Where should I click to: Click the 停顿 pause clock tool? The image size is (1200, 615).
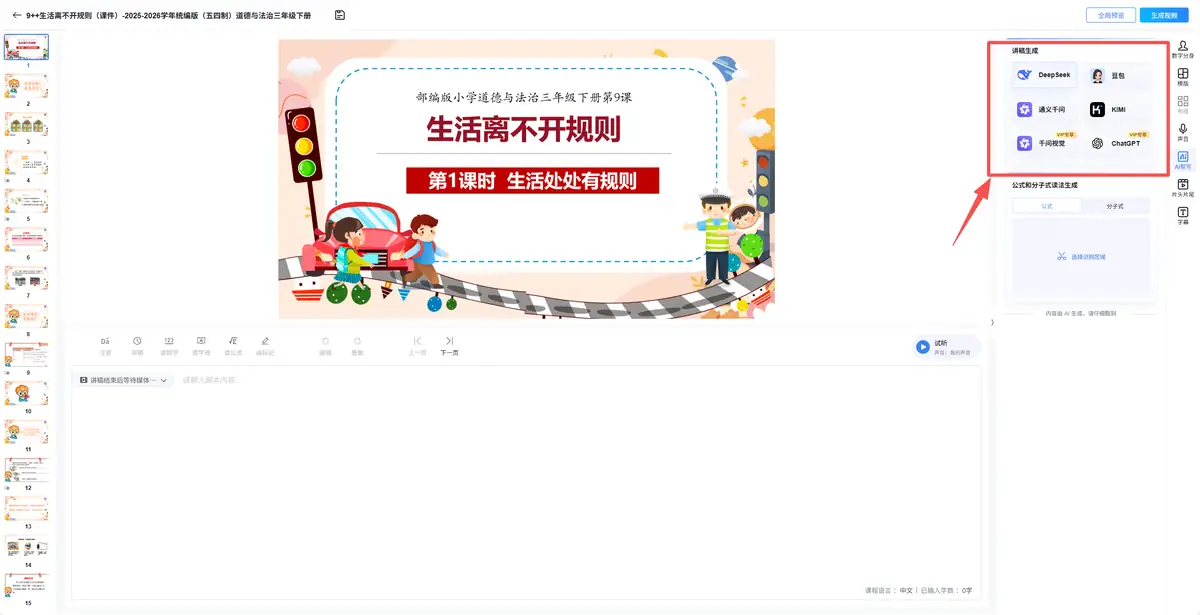tap(137, 346)
